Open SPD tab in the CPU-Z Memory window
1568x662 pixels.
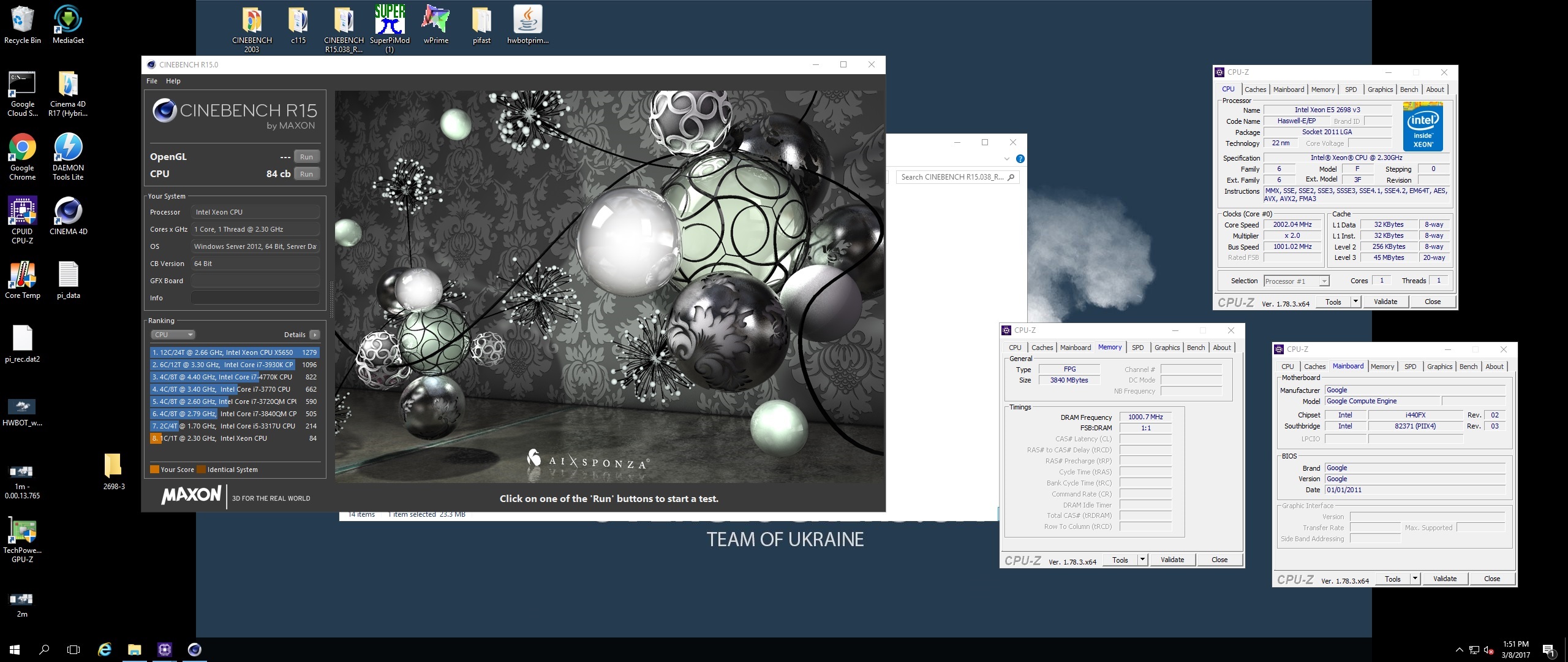(x=1137, y=348)
